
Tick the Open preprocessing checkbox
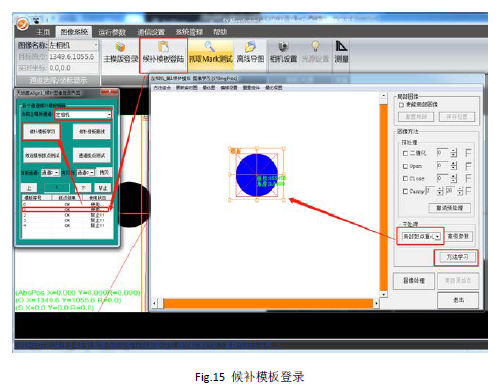point(405,166)
